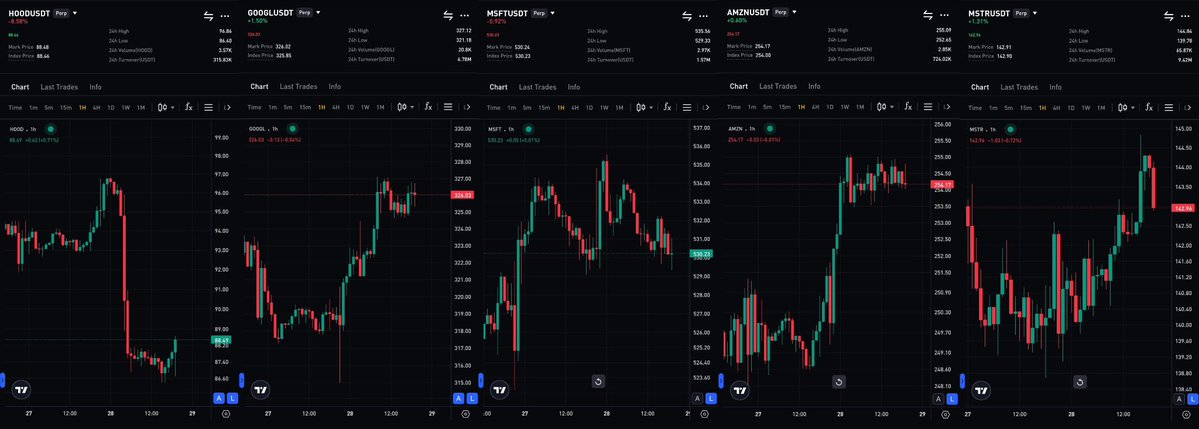The width and height of the screenshot is (1199, 429).
Task: Click the 88.49 price label on HOOD axis
Action: 220,340
